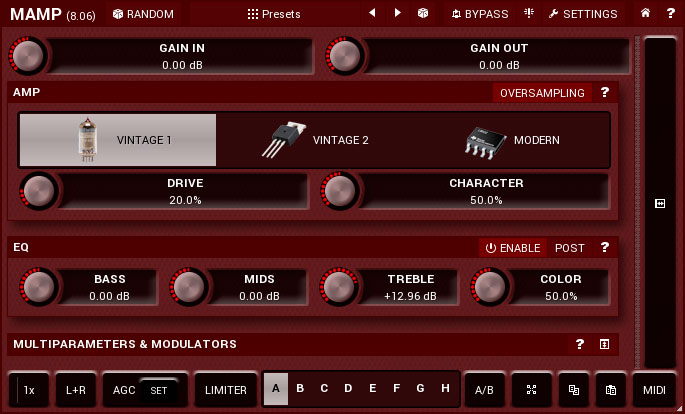Click the A/B comparison button
The image size is (685, 414).
coord(484,390)
